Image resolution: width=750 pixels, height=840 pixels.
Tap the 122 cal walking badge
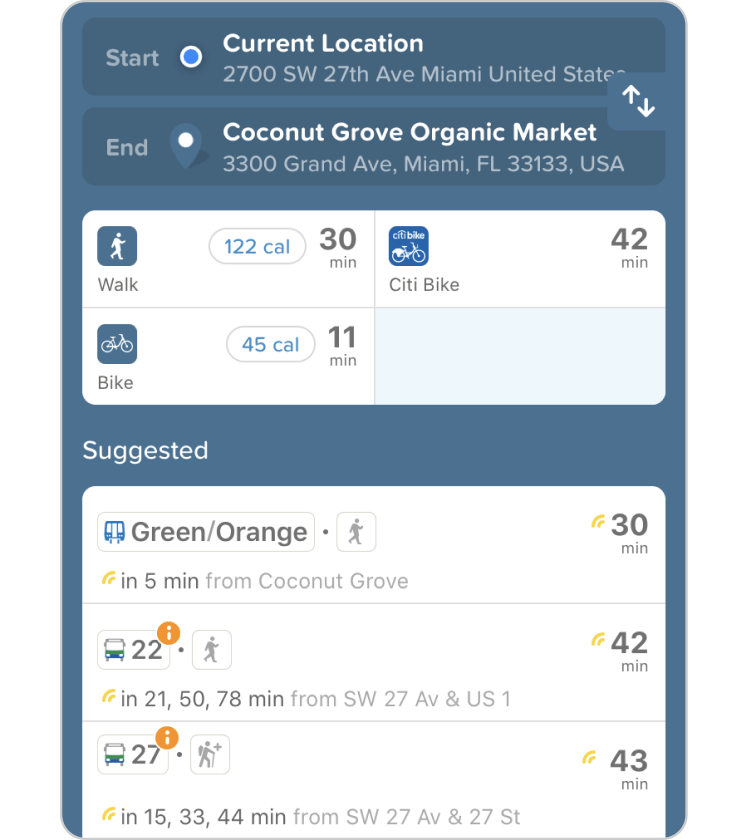tap(257, 247)
